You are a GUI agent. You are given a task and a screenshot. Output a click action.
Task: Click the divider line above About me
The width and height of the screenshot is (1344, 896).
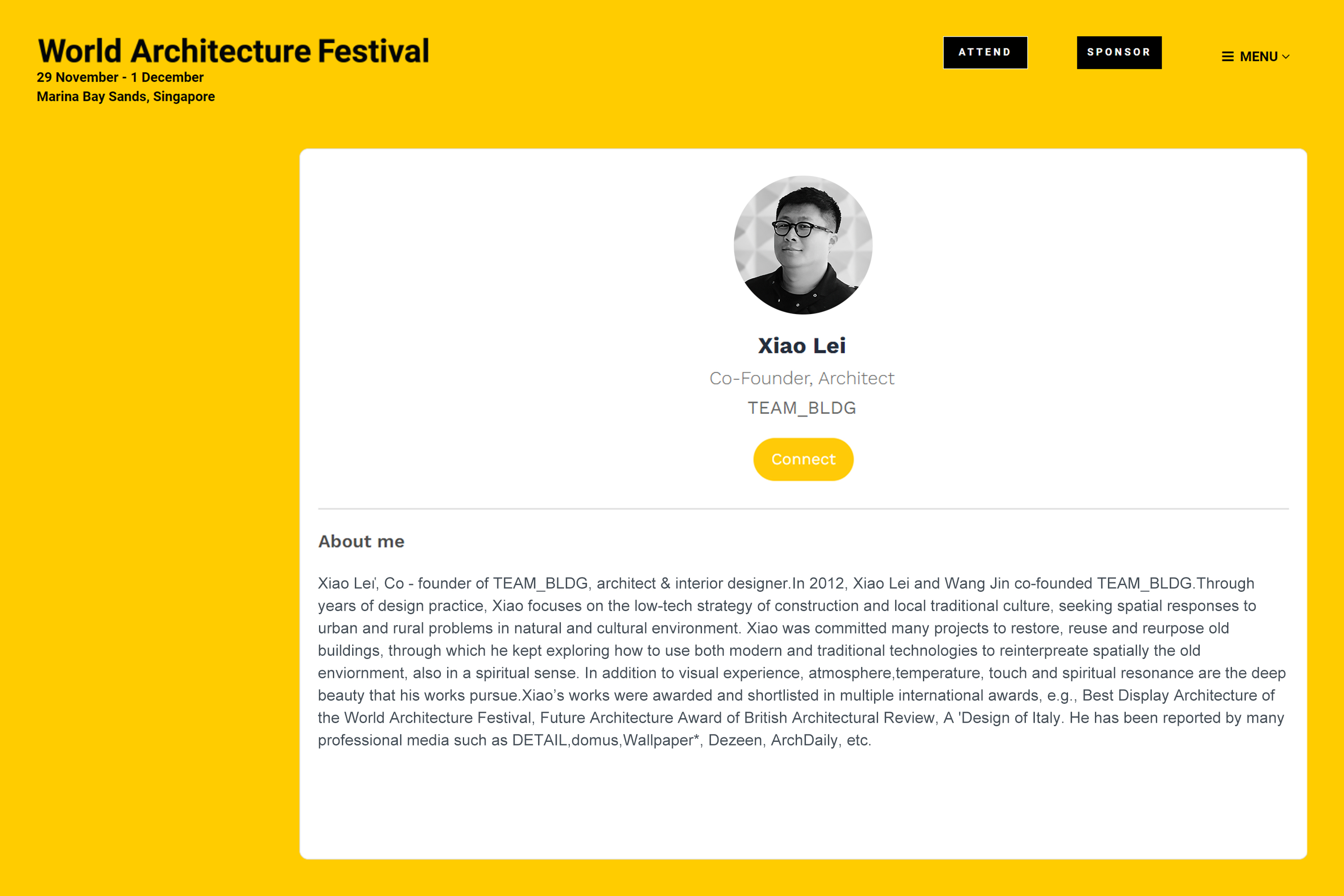(x=803, y=508)
